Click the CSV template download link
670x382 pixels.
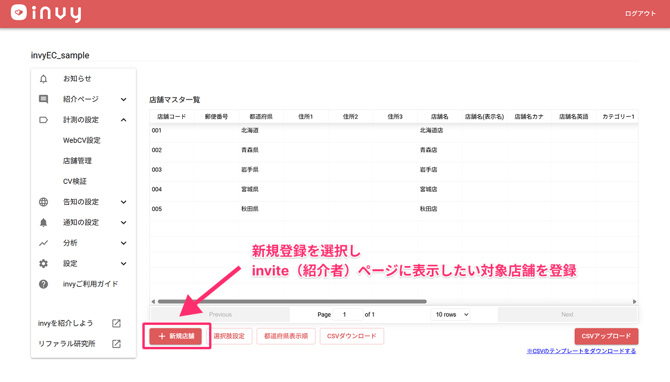click(581, 351)
